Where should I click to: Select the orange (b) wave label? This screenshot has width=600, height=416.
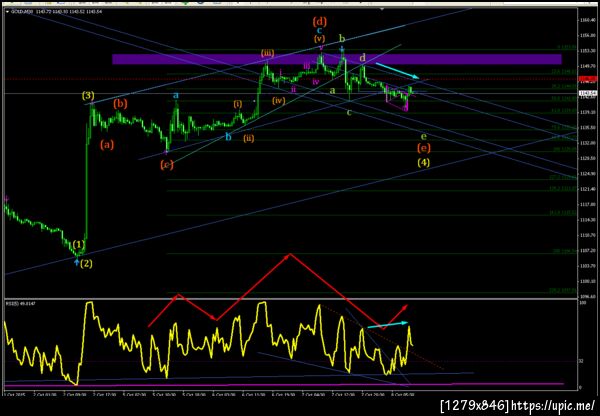120,104
